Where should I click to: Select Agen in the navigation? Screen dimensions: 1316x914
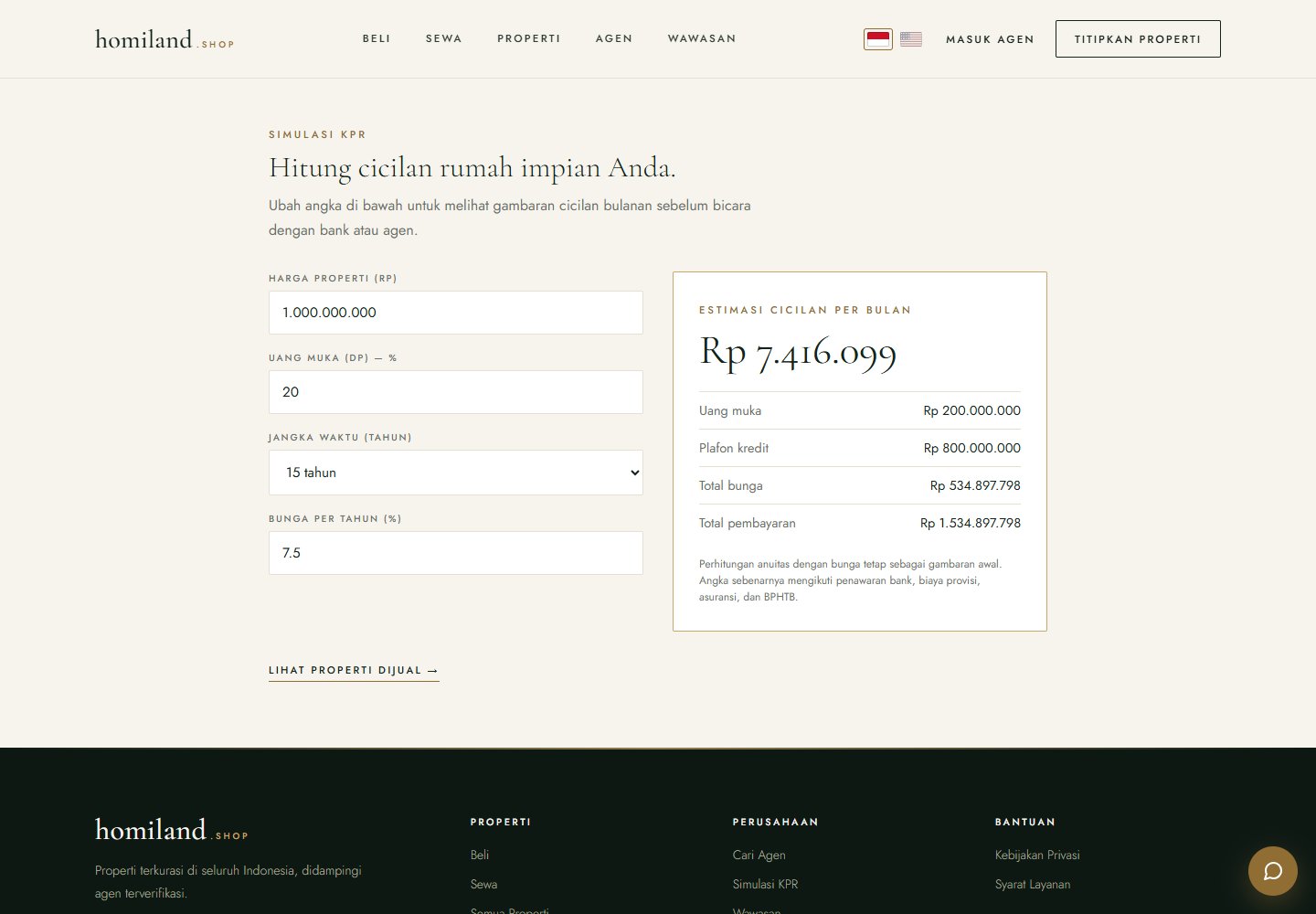tap(614, 38)
